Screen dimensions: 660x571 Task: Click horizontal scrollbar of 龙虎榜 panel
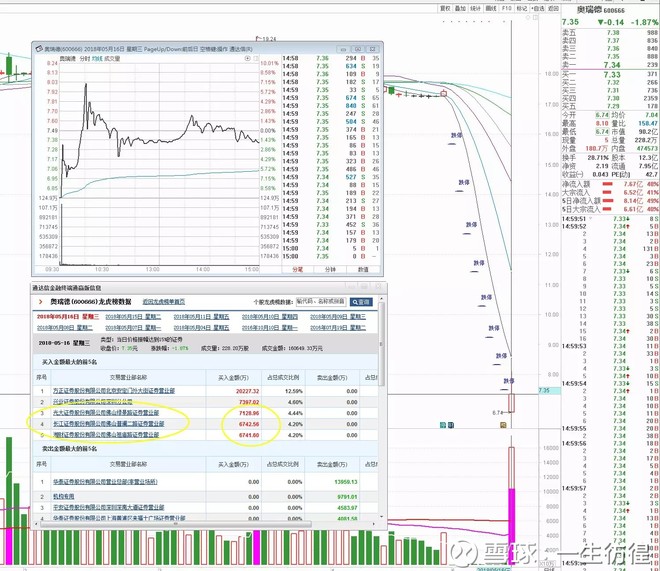(x=176, y=524)
